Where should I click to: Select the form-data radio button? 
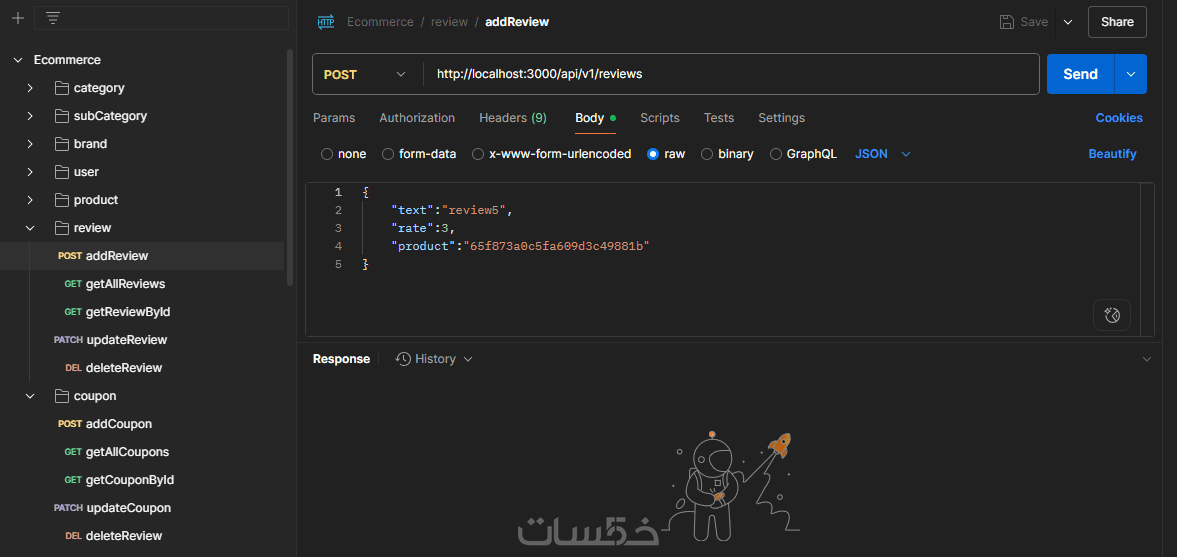tap(387, 154)
